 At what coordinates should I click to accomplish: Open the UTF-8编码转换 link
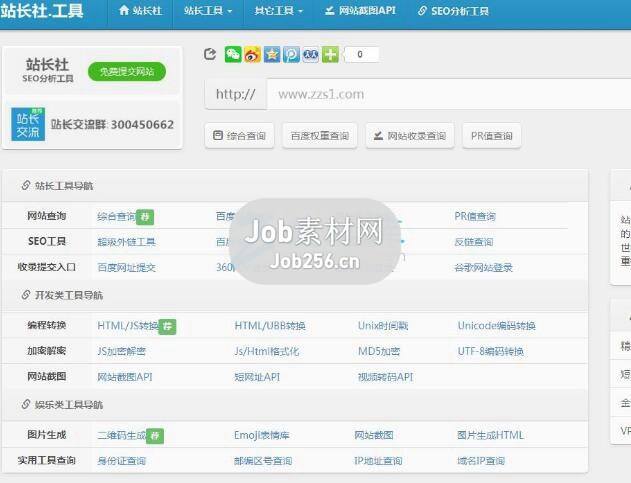click(x=491, y=351)
